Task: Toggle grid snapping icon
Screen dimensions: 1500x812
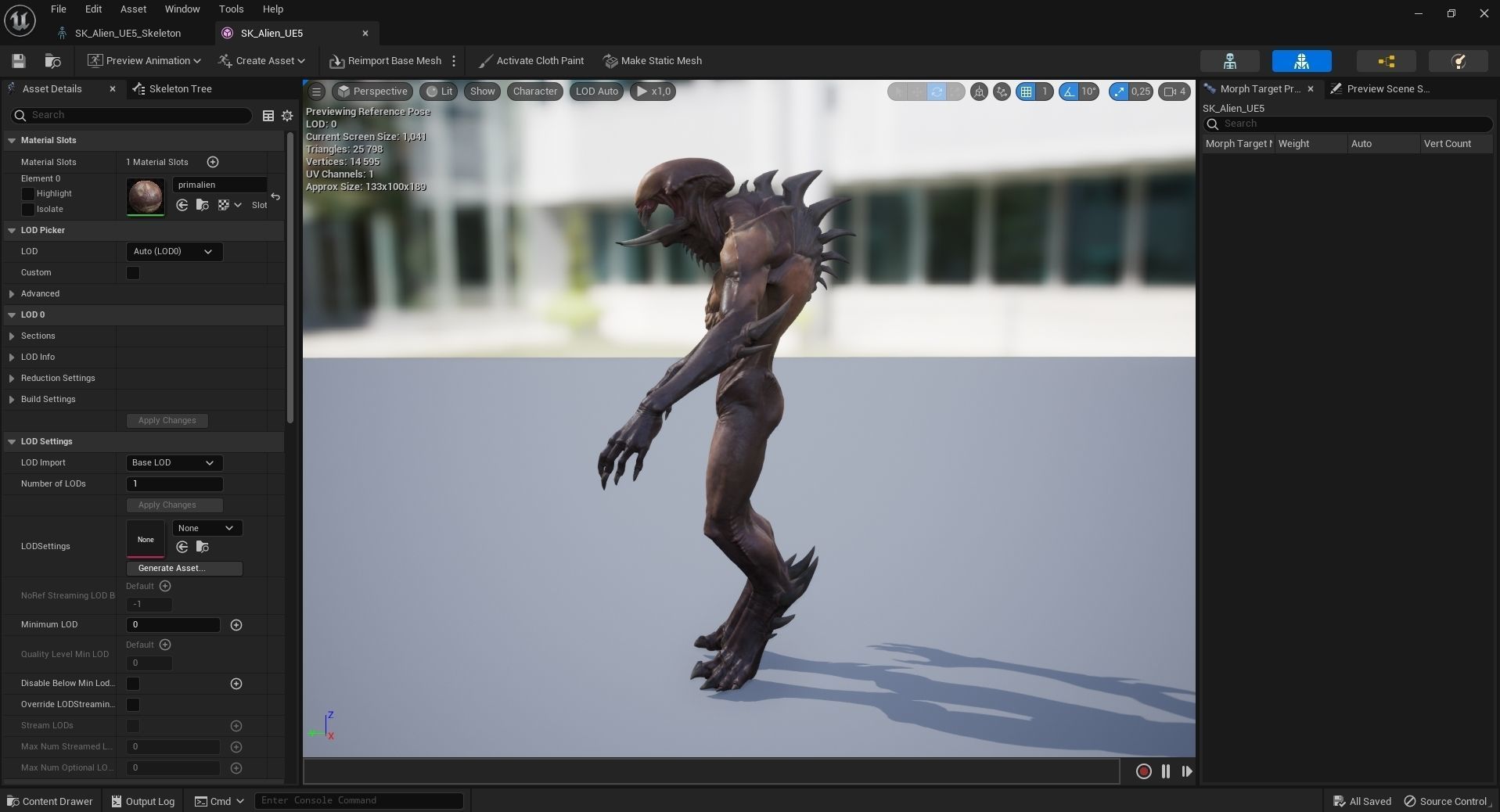Action: point(1026,92)
